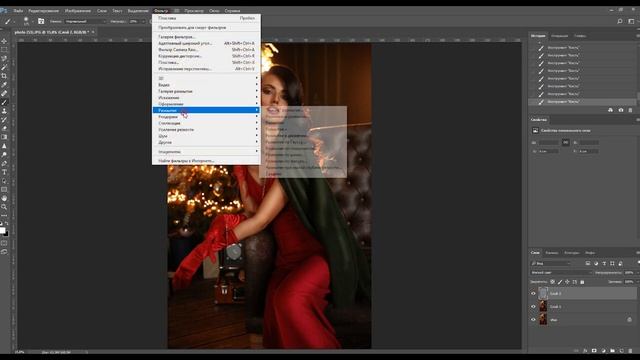Delete current state in History panel
Image resolution: width=640 pixels, height=360 pixels.
(x=630, y=110)
